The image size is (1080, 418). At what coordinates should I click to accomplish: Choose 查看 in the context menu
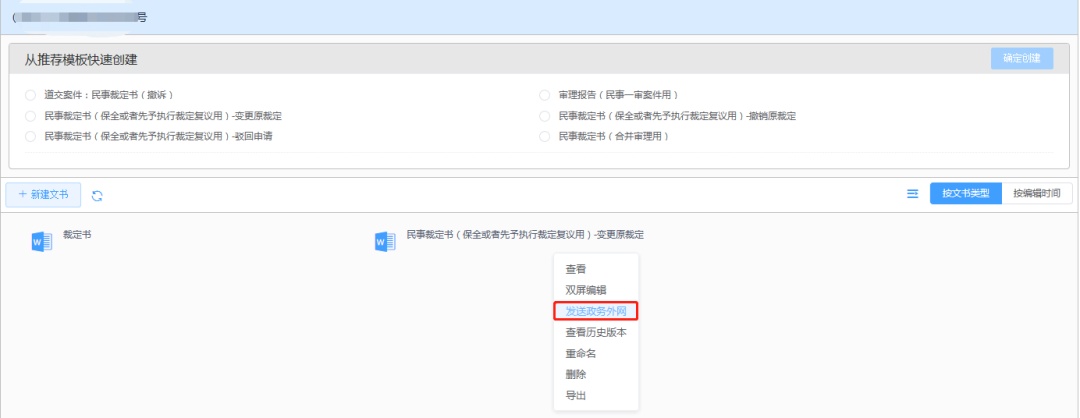point(576,269)
